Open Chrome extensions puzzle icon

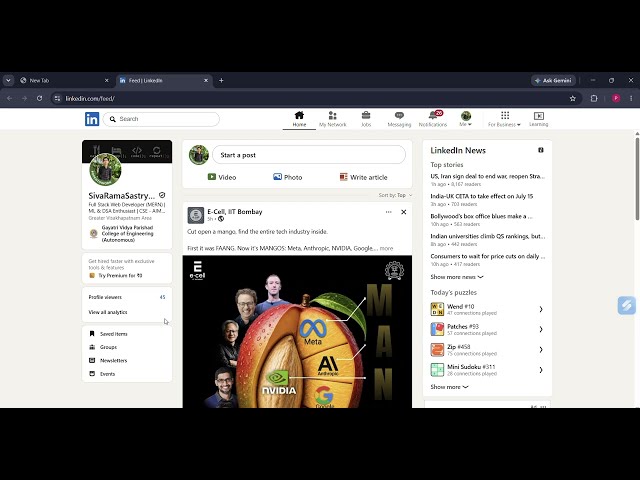click(x=594, y=98)
